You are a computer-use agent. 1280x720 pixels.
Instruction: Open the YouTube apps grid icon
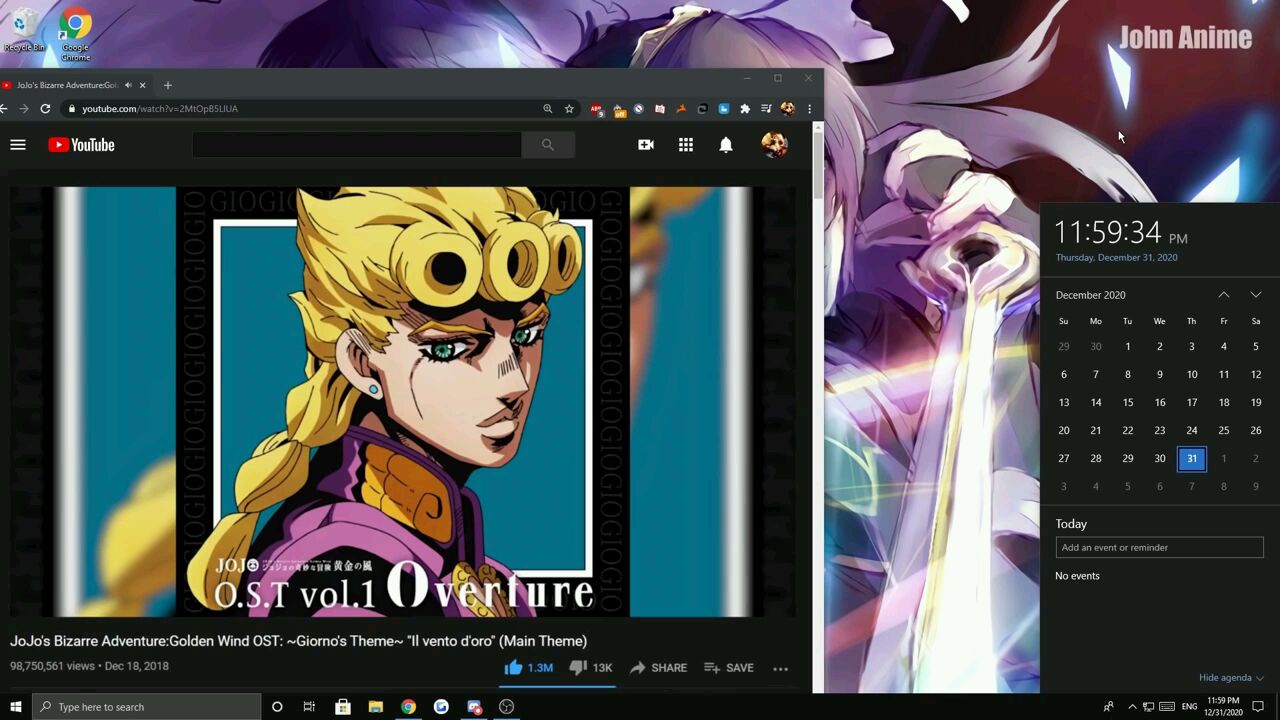click(686, 145)
